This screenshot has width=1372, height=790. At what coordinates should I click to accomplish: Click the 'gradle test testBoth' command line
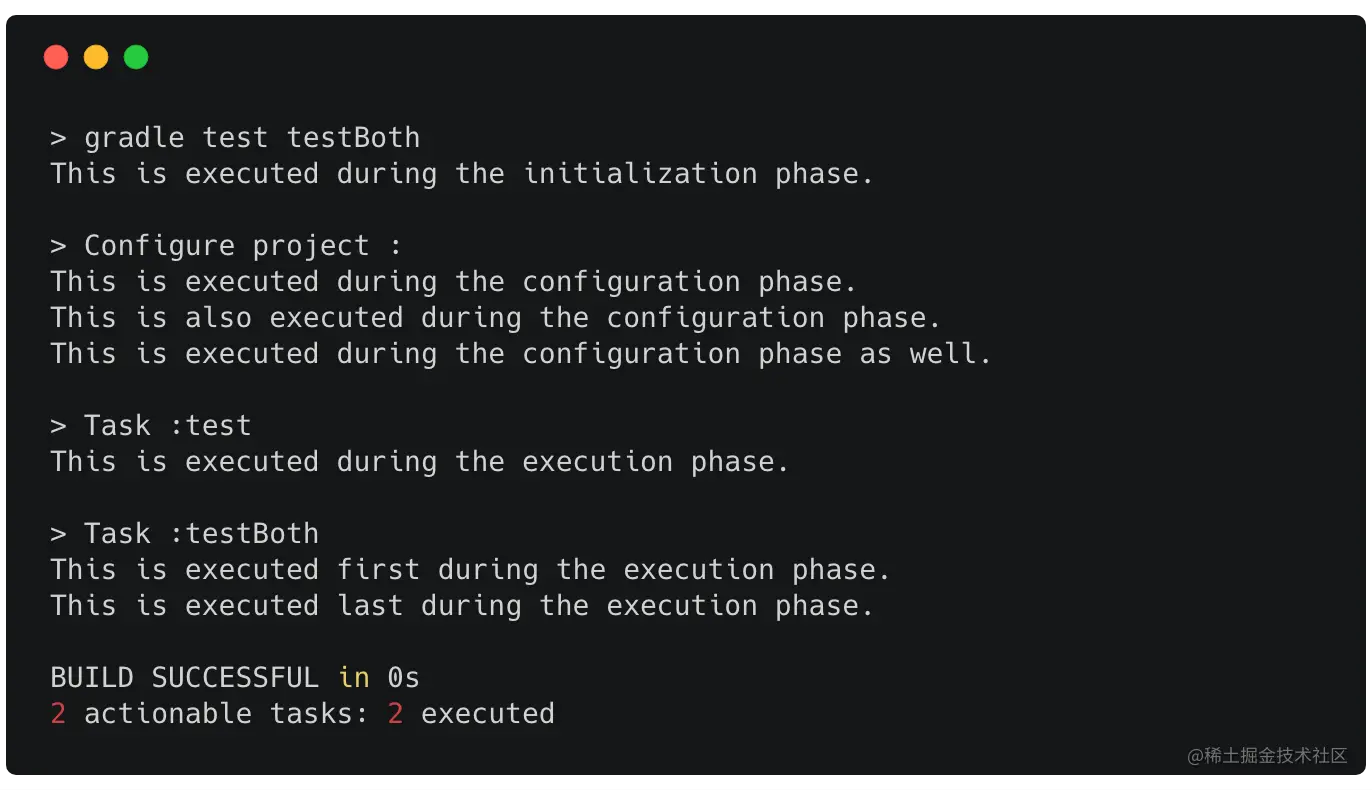(235, 138)
